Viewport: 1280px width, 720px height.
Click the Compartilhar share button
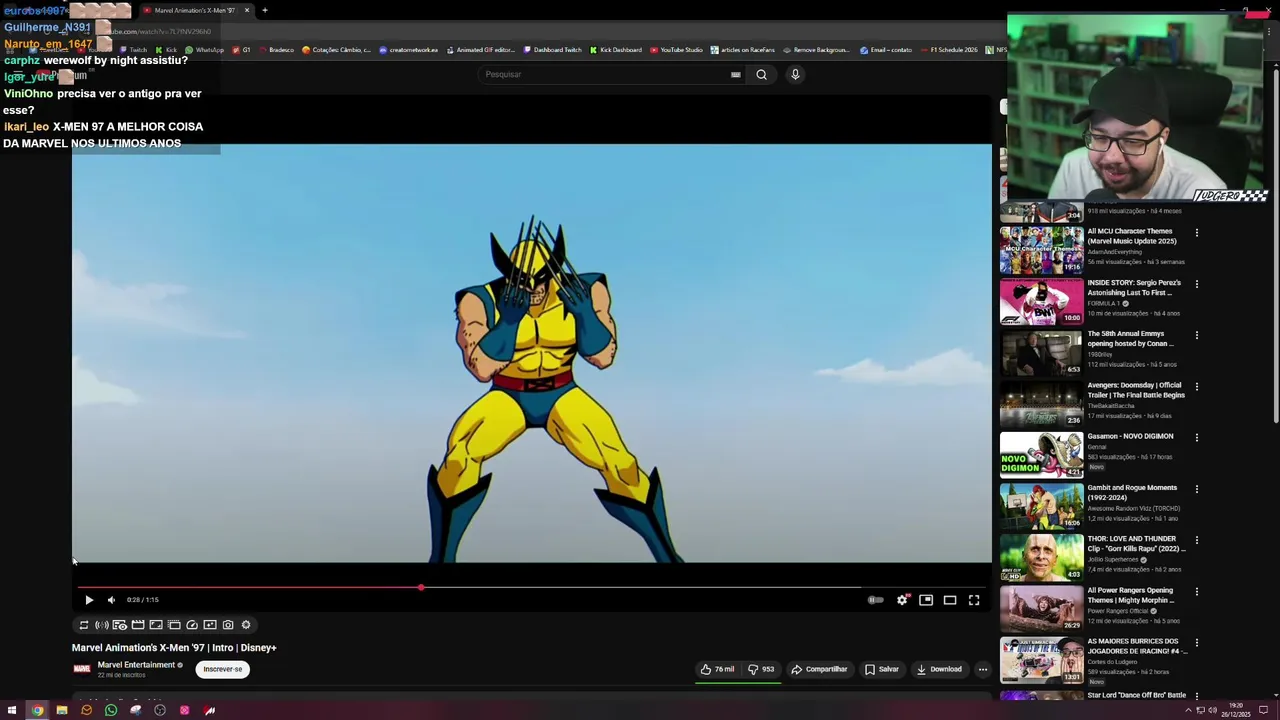coord(819,669)
